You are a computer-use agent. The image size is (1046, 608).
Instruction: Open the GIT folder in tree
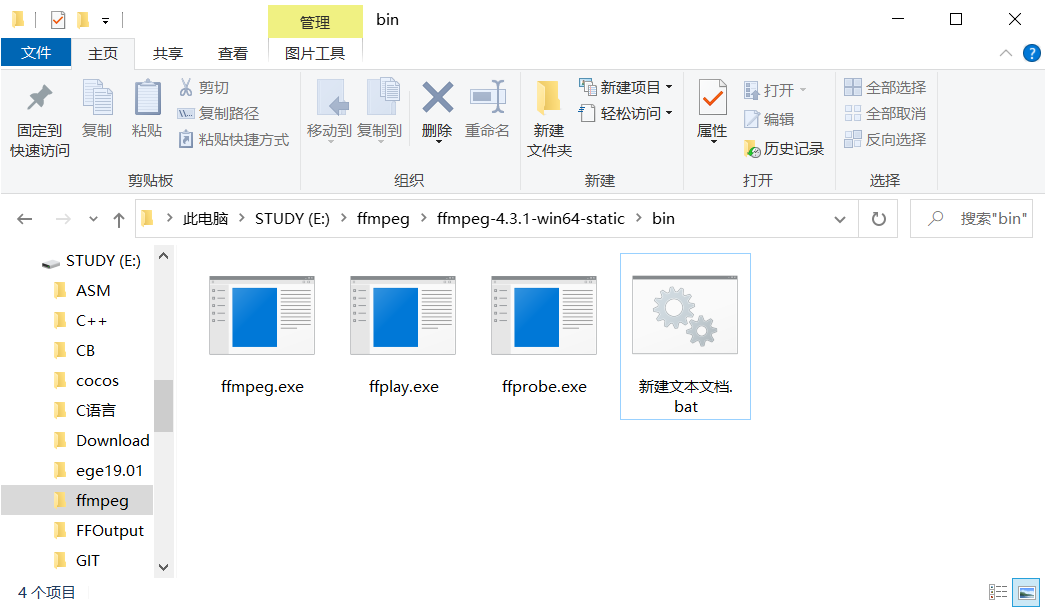(x=88, y=561)
